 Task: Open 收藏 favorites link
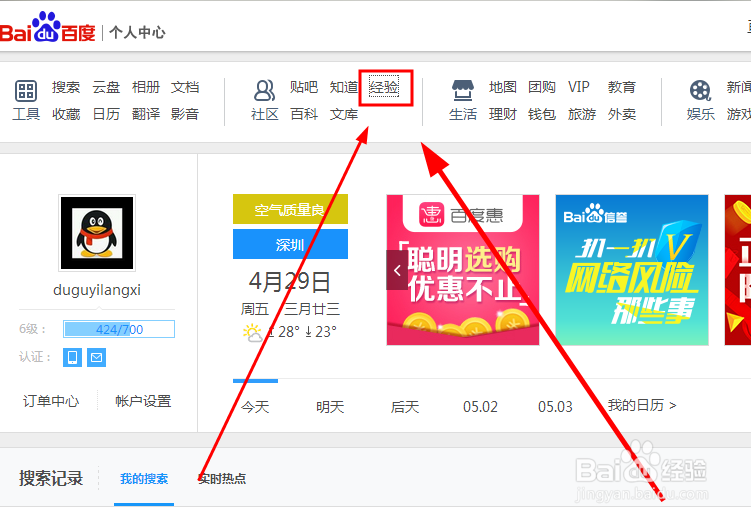66,114
